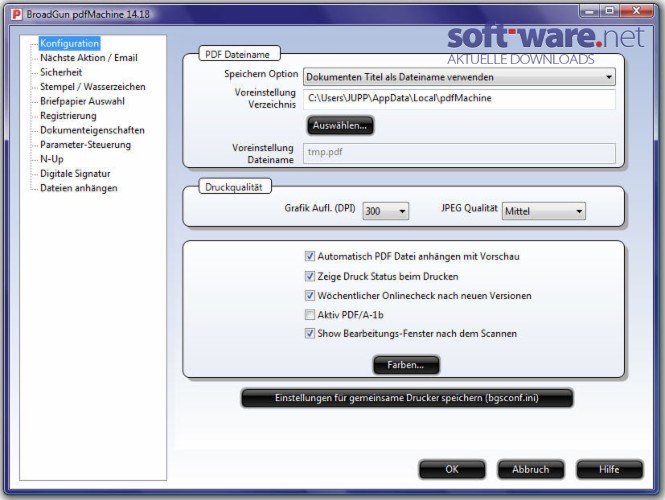Screen dimensions: 665x500
Task: Click the Auswählen... button
Action: [340, 126]
